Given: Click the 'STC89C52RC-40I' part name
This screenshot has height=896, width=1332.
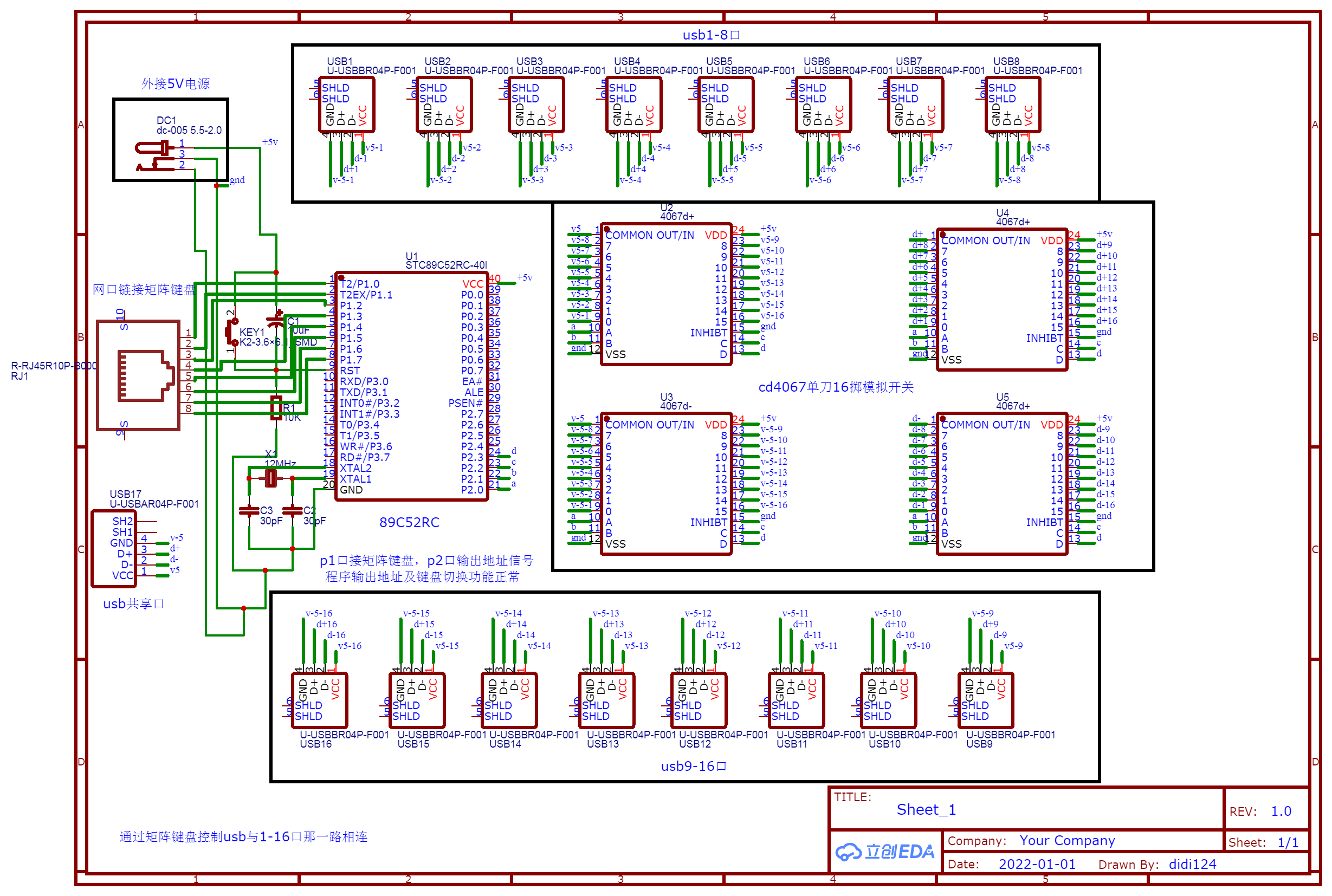Looking at the screenshot, I should pos(447,265).
